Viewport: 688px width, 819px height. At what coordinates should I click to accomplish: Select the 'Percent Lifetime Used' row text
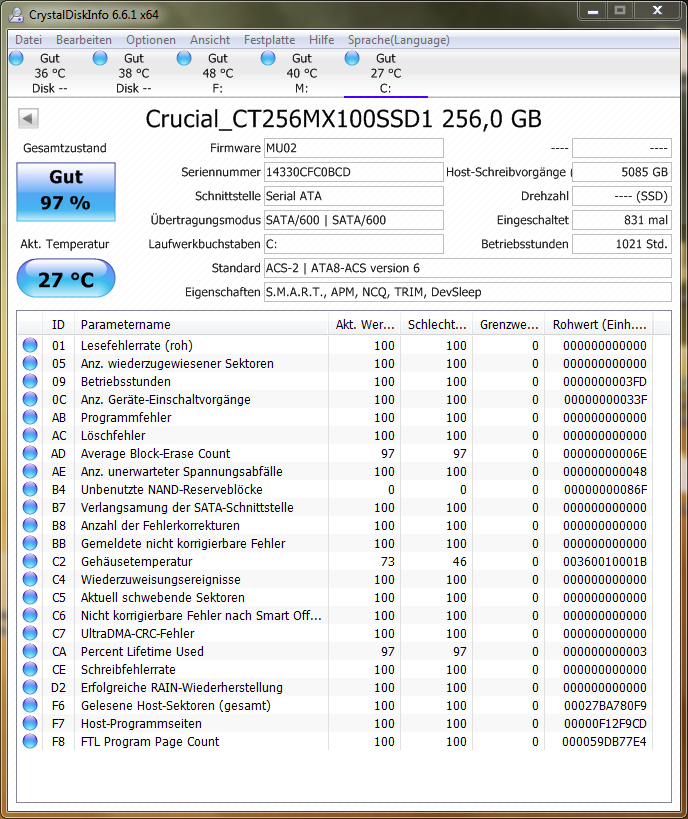pyautogui.click(x=142, y=651)
